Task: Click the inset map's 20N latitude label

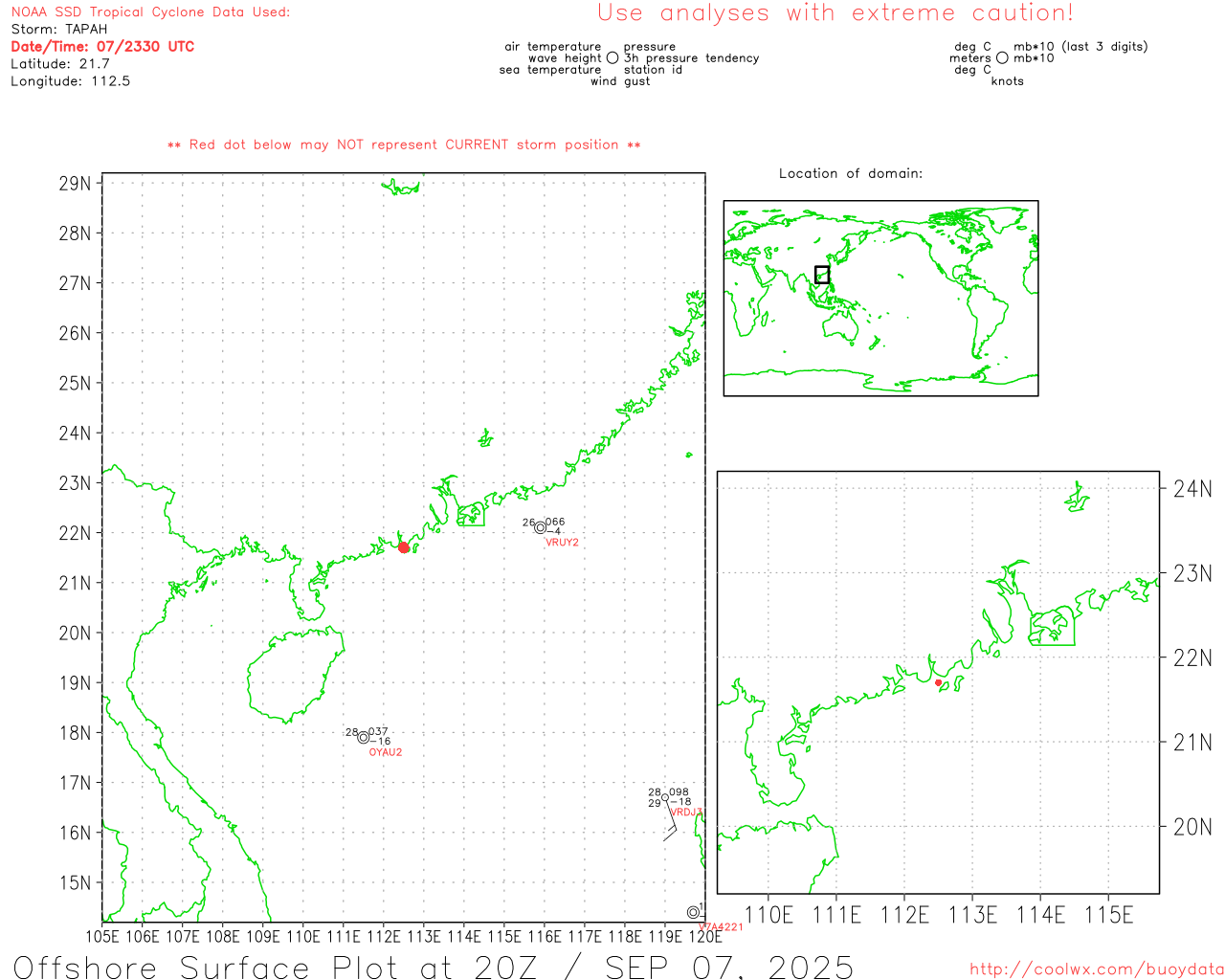Action: tap(1192, 827)
